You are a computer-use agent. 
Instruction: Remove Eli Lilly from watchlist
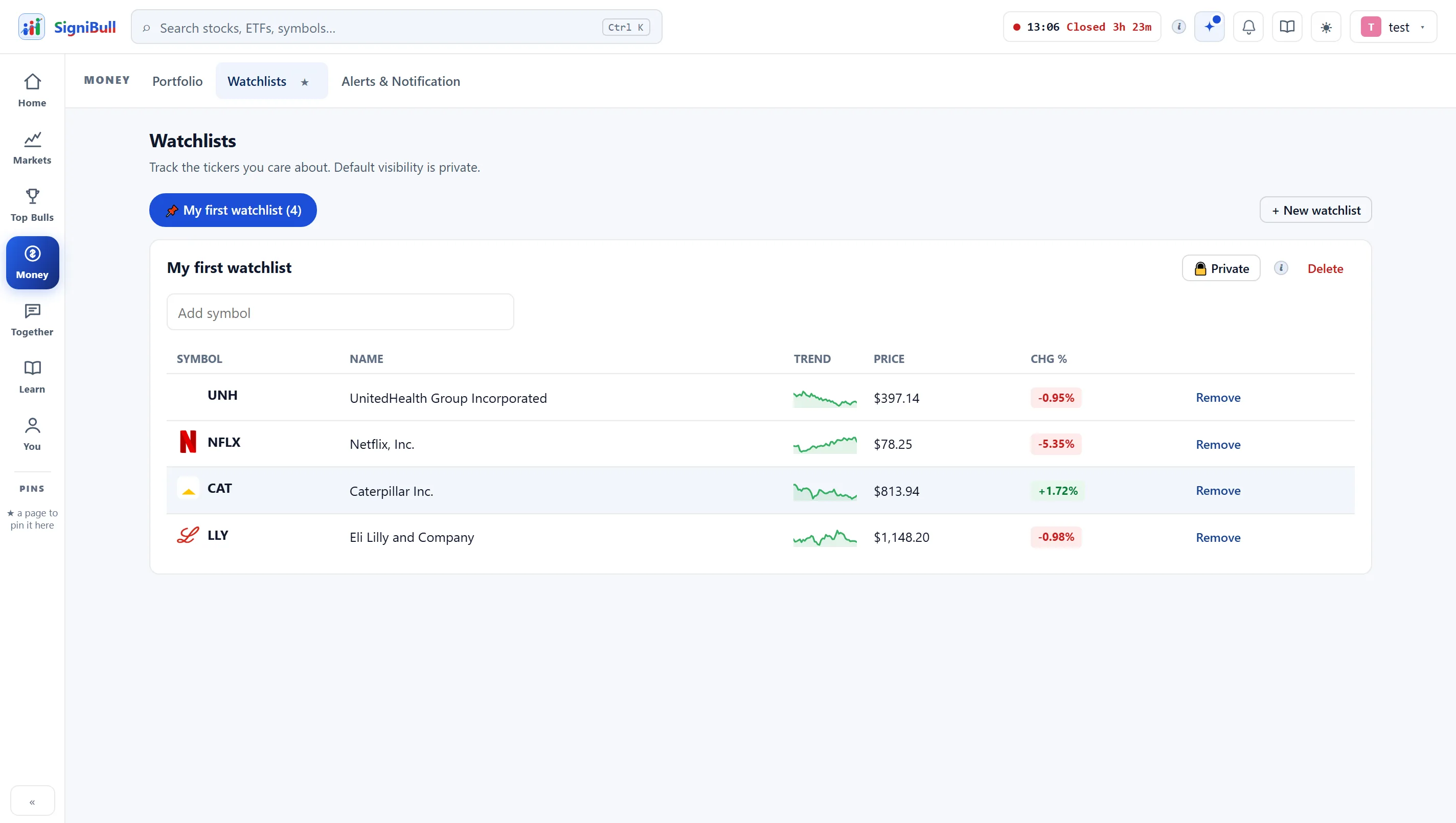click(x=1218, y=538)
